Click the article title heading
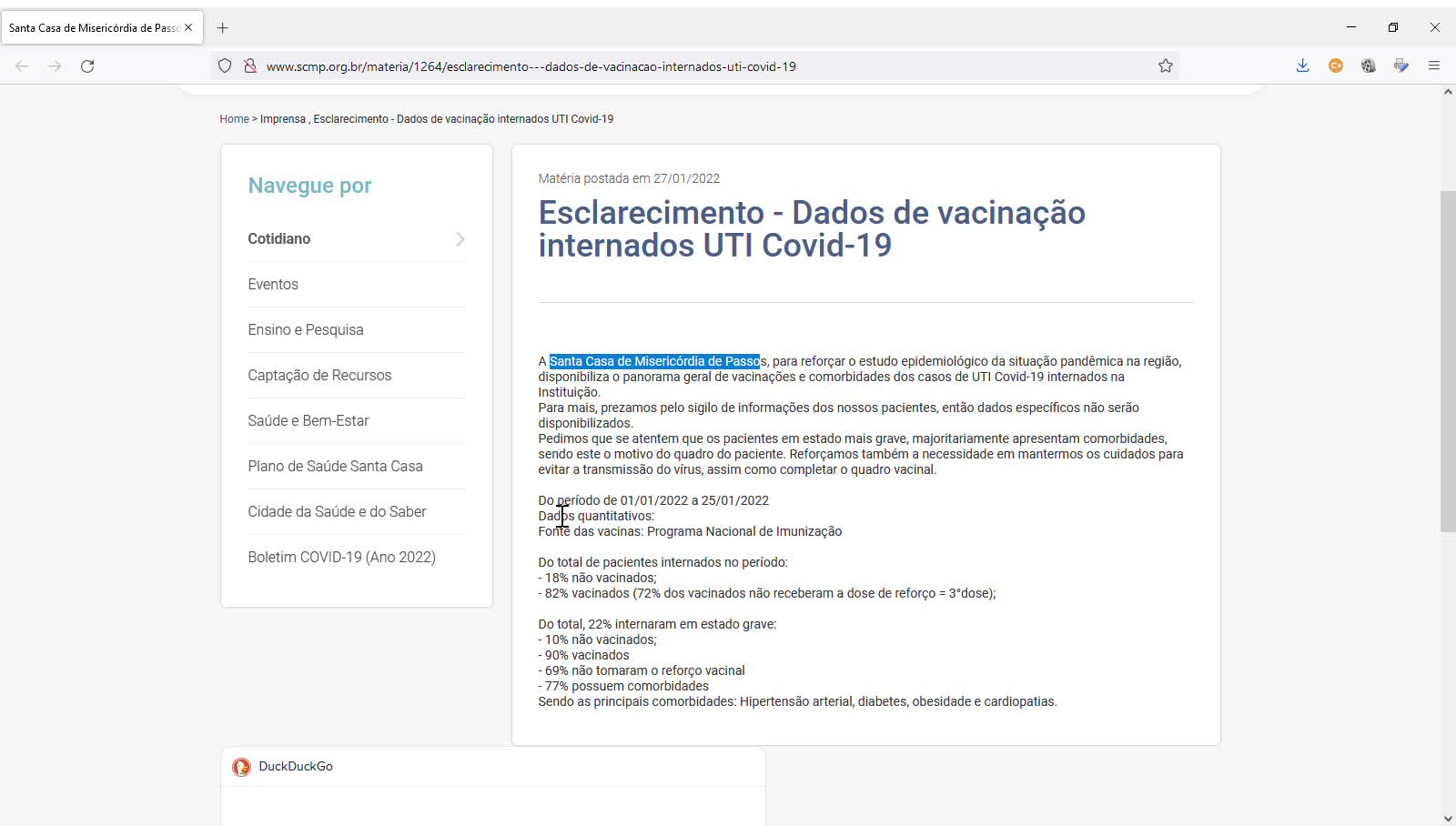 [x=812, y=228]
